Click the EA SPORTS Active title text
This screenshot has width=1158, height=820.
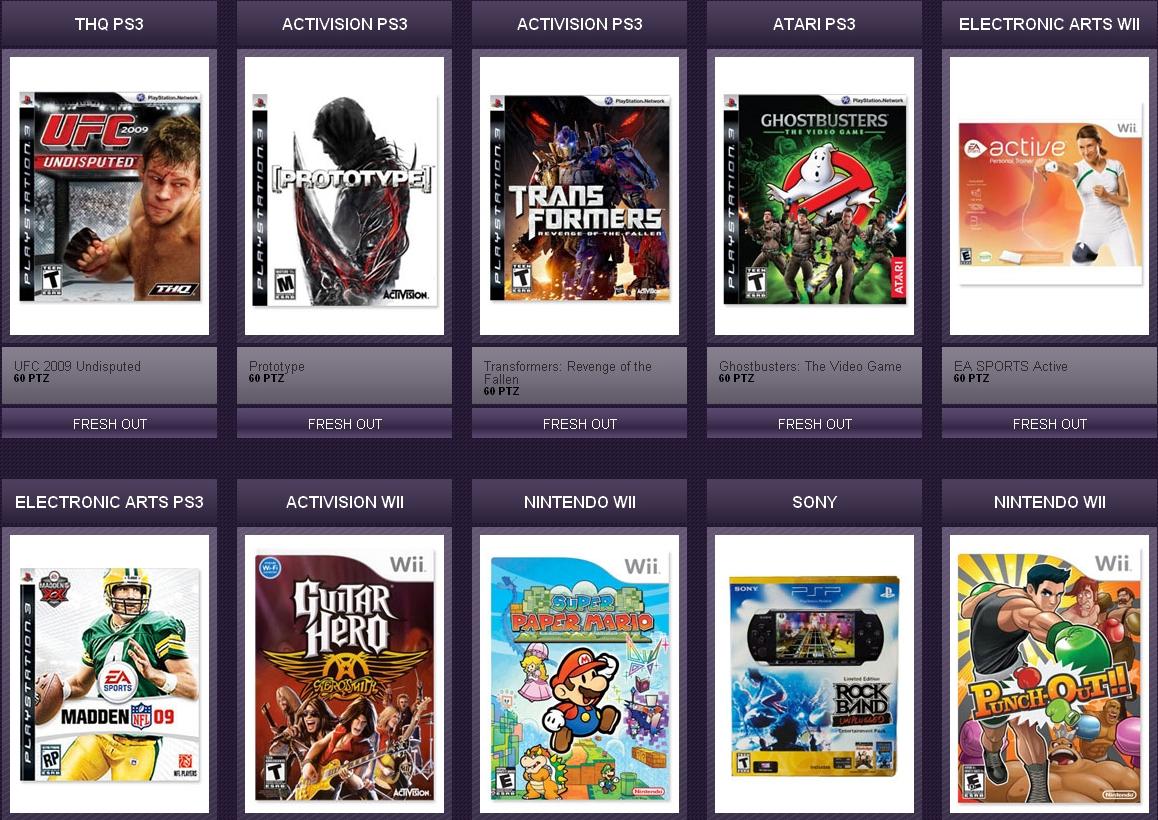point(1010,366)
